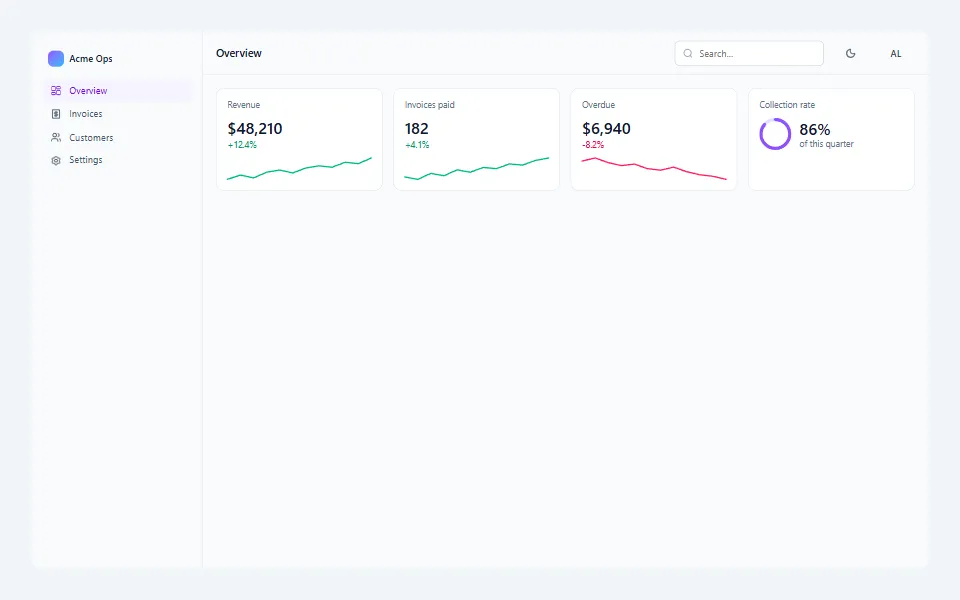
Task: Click the Revenue card label
Action: click(244, 105)
